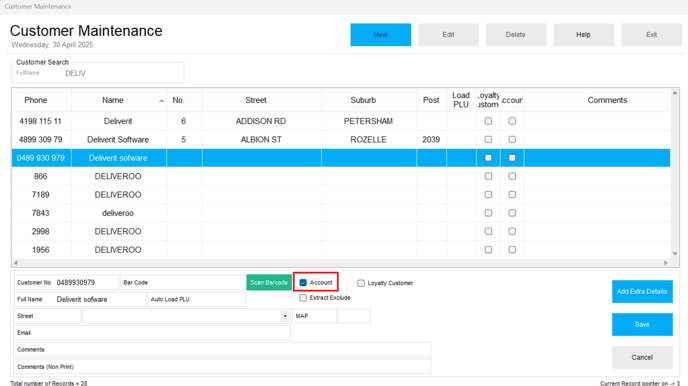Toggle loyalty checkbox in Deliverit row
This screenshot has width=688, height=386.
488,121
